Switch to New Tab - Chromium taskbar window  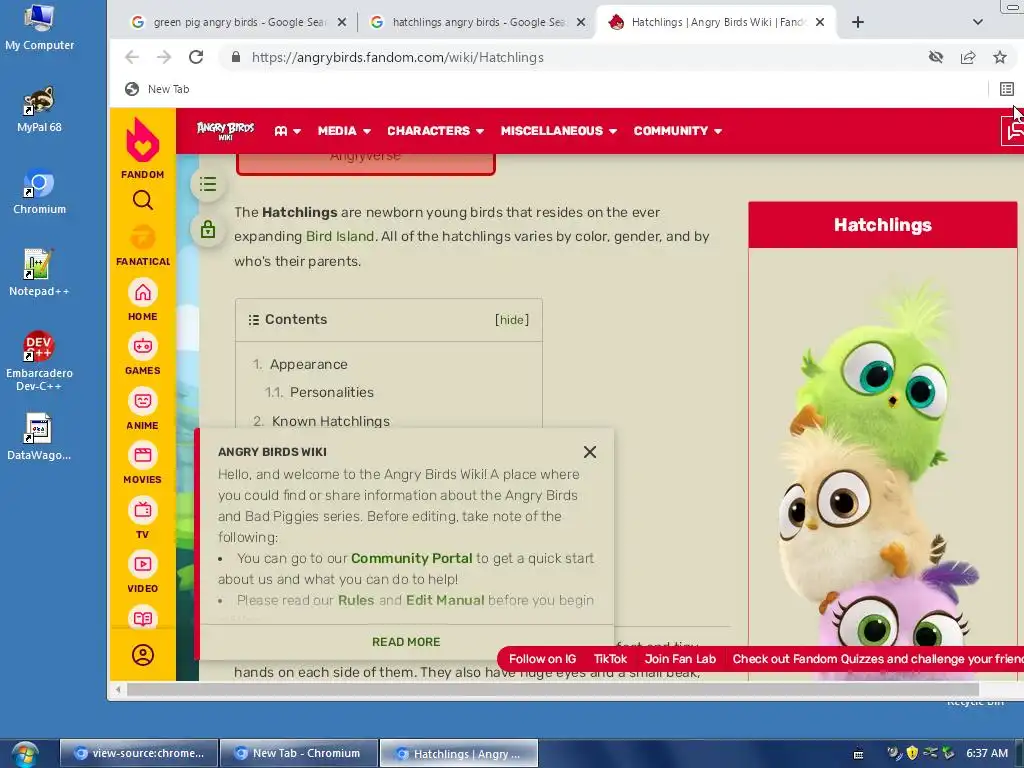pyautogui.click(x=299, y=753)
